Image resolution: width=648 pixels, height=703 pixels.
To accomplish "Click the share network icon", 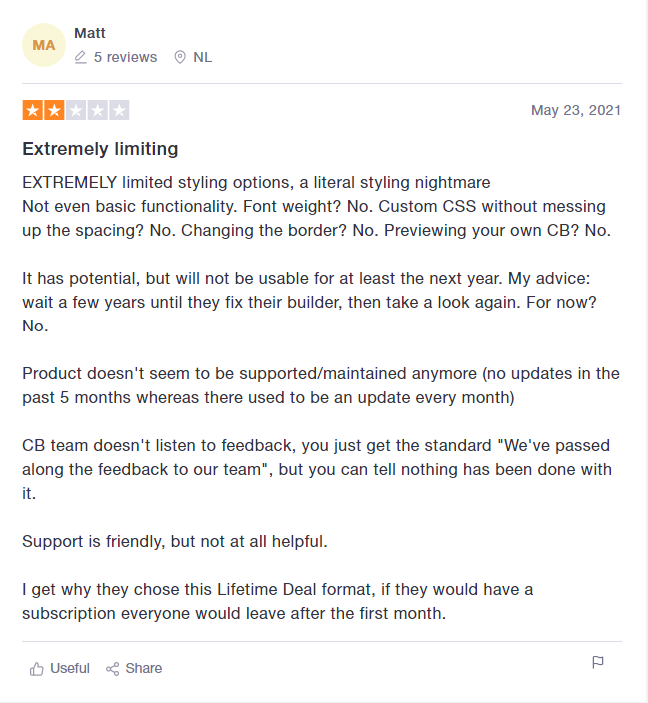I will (113, 668).
